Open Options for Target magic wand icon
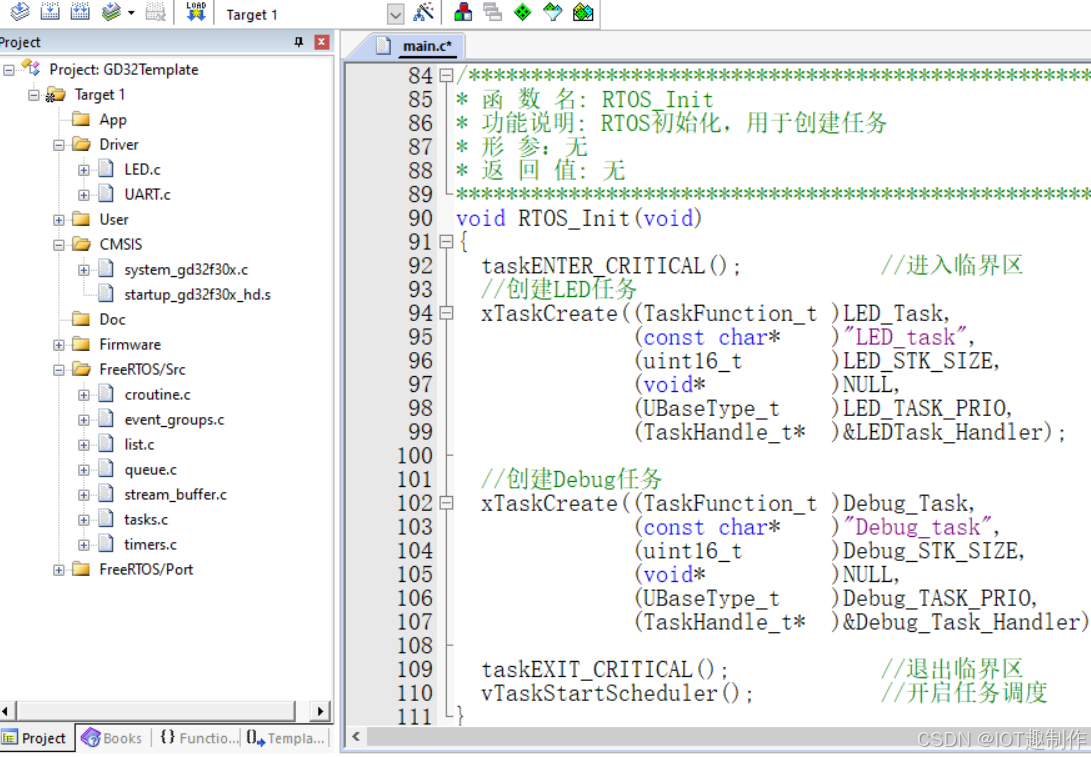The image size is (1091, 757). tap(423, 11)
